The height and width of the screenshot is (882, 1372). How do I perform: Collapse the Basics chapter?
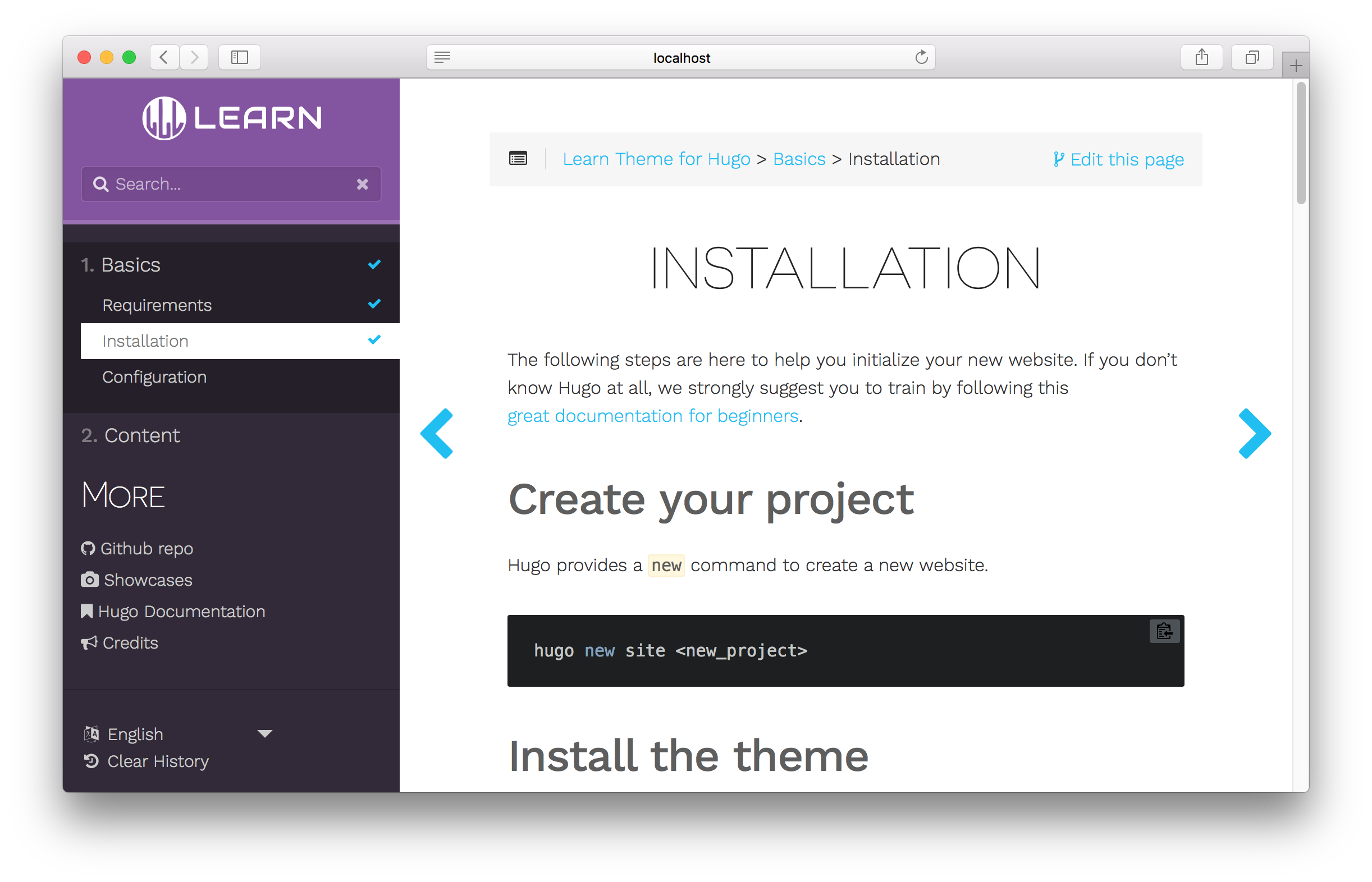pos(130,265)
